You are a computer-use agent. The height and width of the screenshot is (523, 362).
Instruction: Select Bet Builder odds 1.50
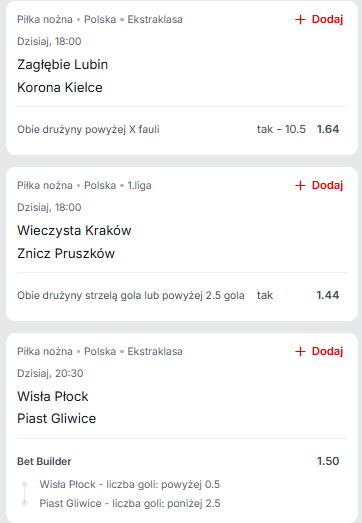click(328, 461)
